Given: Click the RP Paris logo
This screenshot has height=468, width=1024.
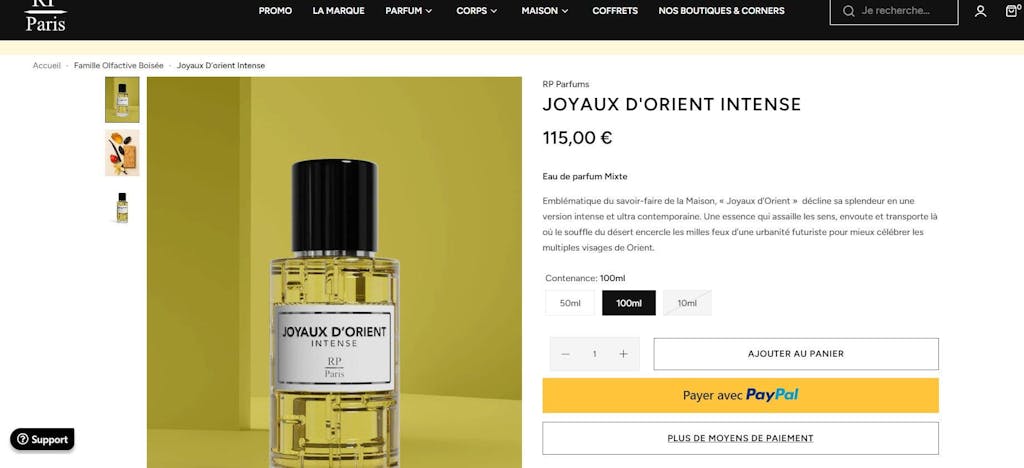Looking at the screenshot, I should point(46,16).
